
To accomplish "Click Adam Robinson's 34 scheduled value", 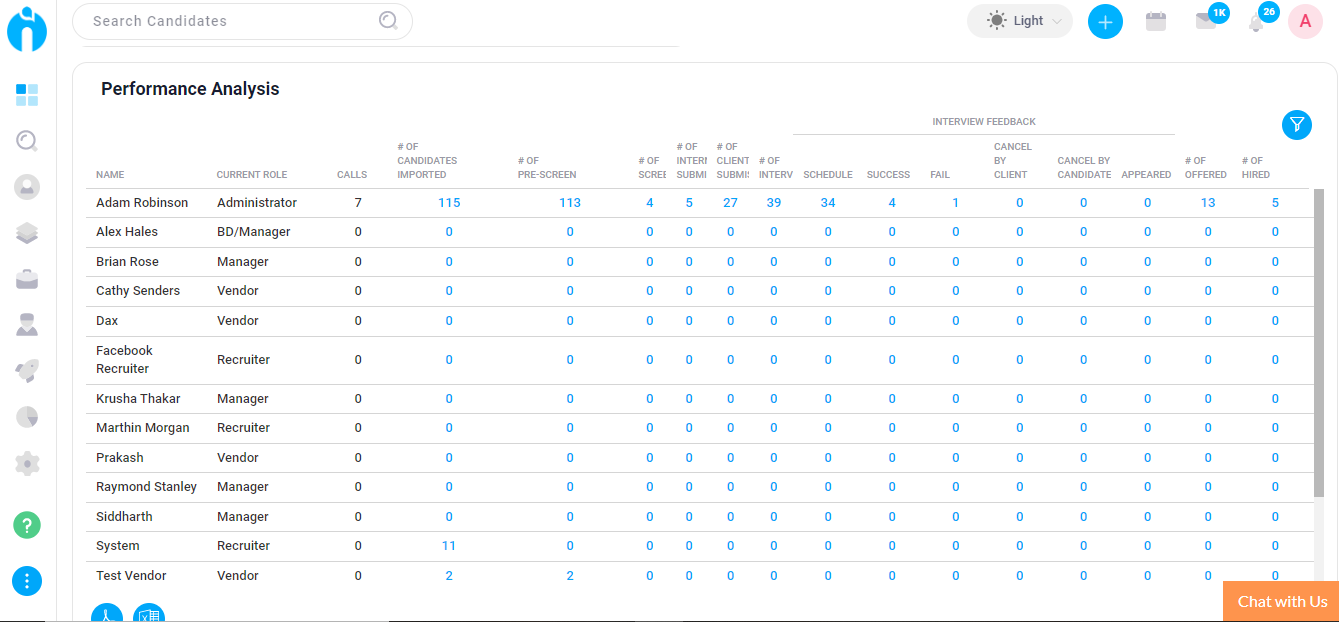I will coord(828,203).
